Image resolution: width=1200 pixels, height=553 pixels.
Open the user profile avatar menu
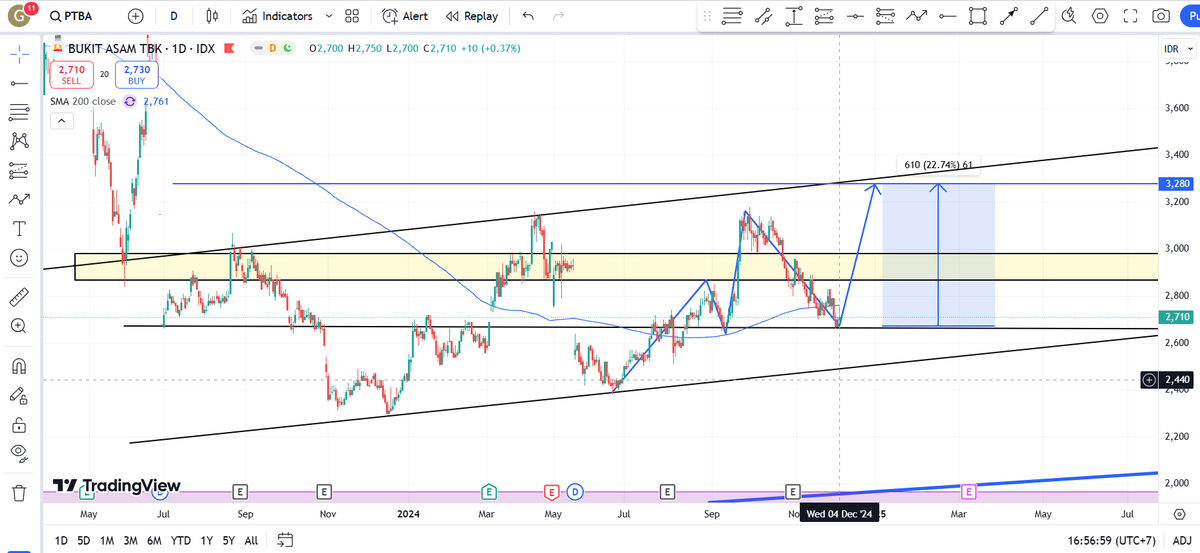(x=19, y=16)
